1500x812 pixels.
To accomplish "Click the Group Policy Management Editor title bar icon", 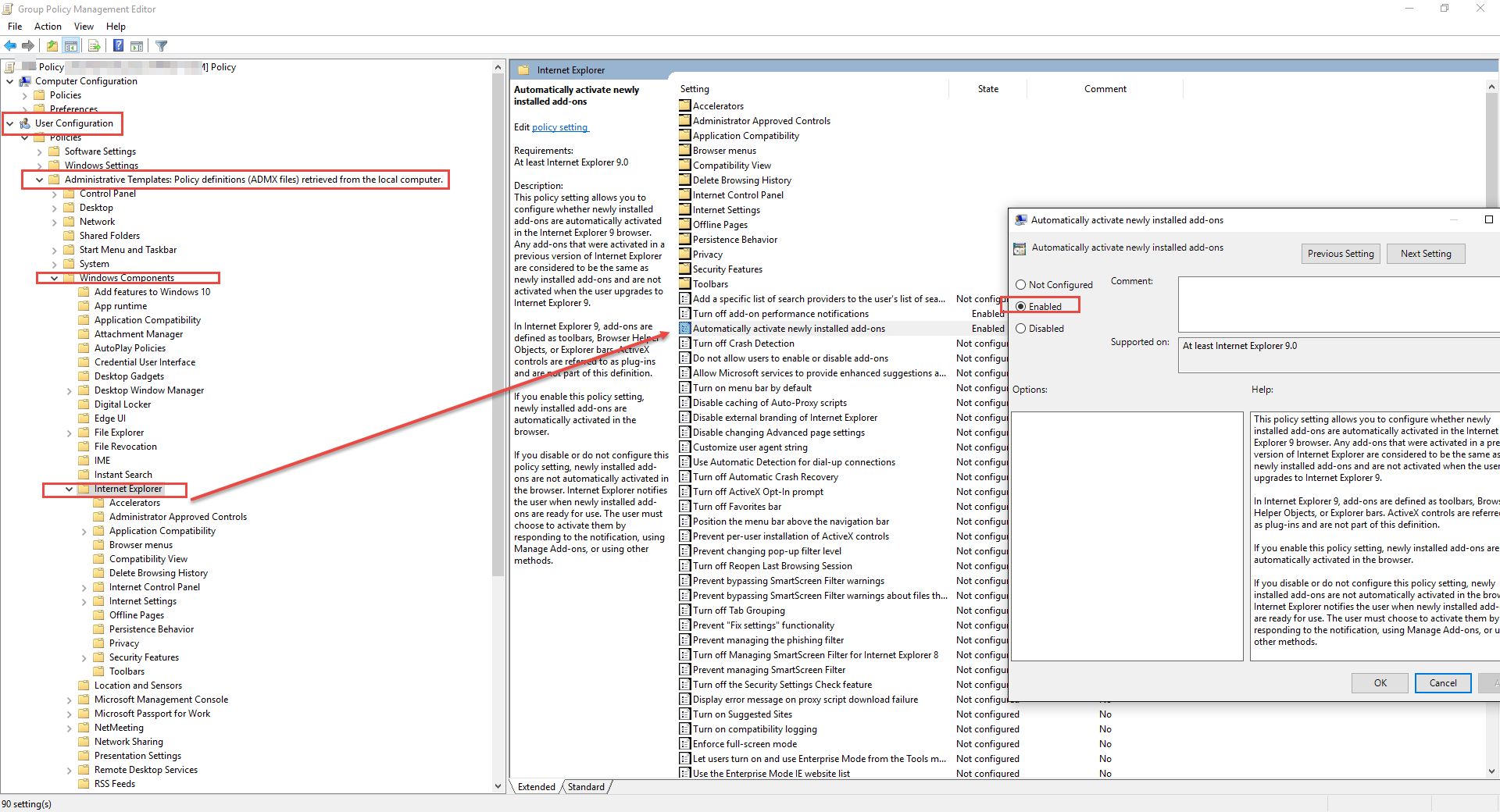I will click(8, 9).
